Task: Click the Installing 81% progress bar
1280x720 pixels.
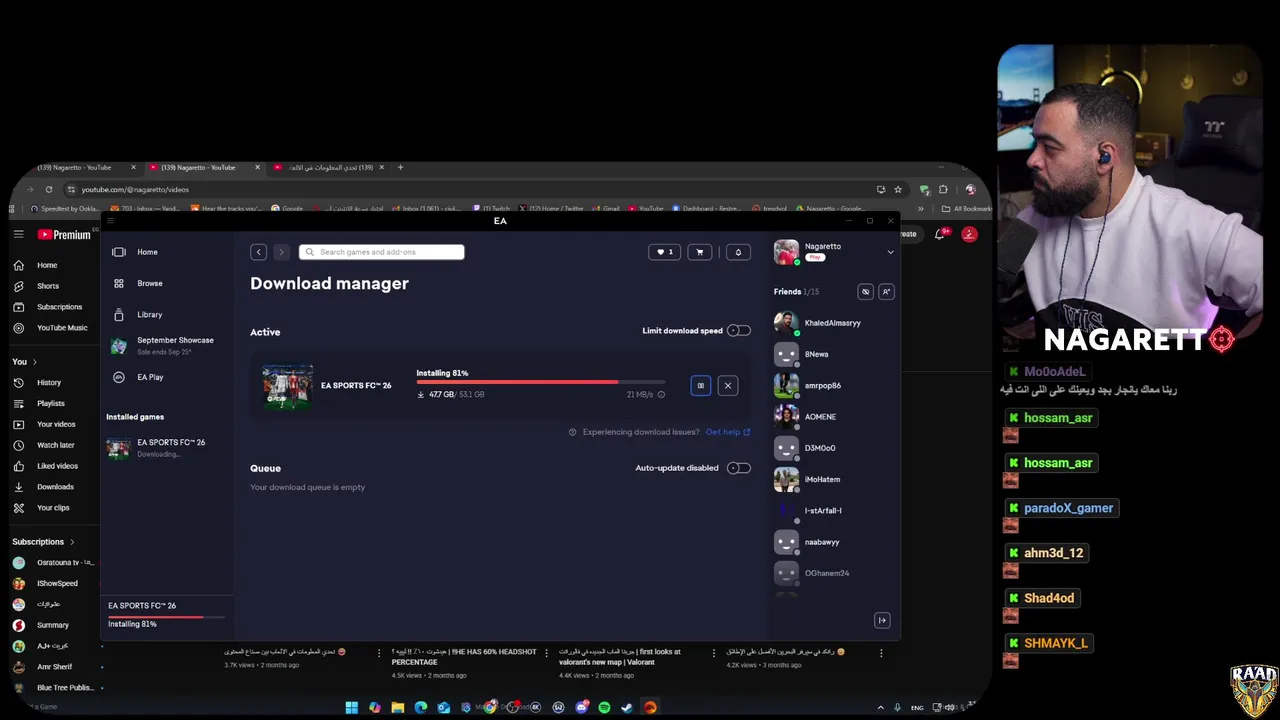Action: [540, 382]
